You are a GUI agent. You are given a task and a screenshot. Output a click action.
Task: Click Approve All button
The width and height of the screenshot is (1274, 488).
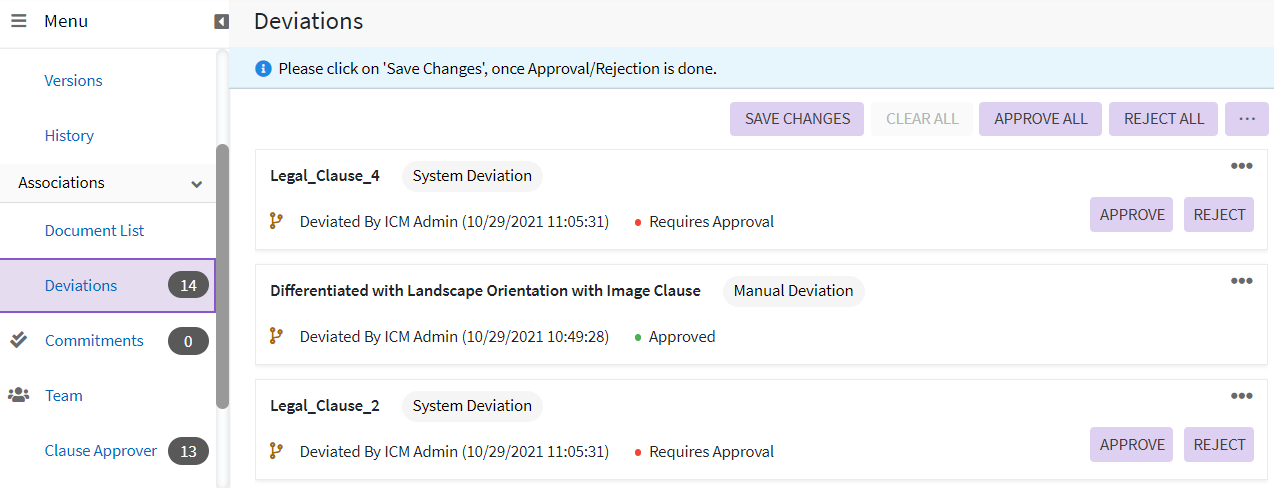[1040, 118]
